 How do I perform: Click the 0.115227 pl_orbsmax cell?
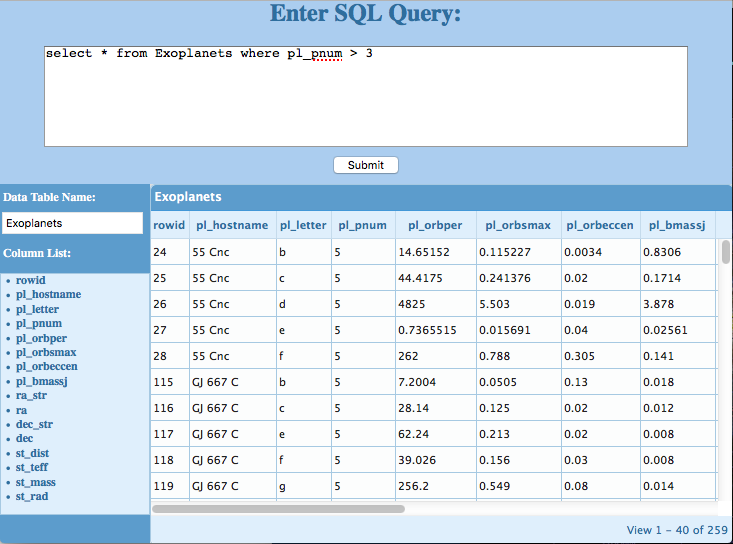click(x=519, y=252)
